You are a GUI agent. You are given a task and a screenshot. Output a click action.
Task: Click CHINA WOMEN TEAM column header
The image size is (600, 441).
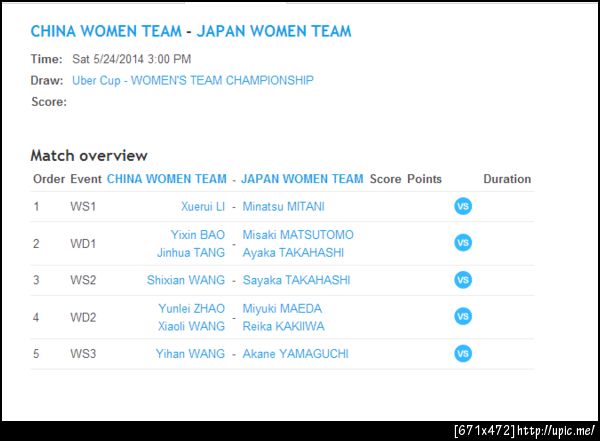point(167,179)
